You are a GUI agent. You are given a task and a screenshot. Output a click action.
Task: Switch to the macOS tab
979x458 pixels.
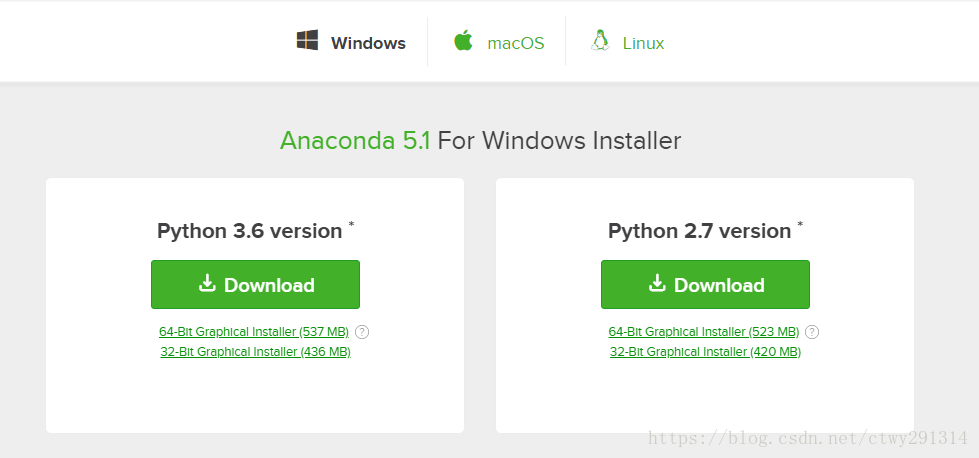516,43
